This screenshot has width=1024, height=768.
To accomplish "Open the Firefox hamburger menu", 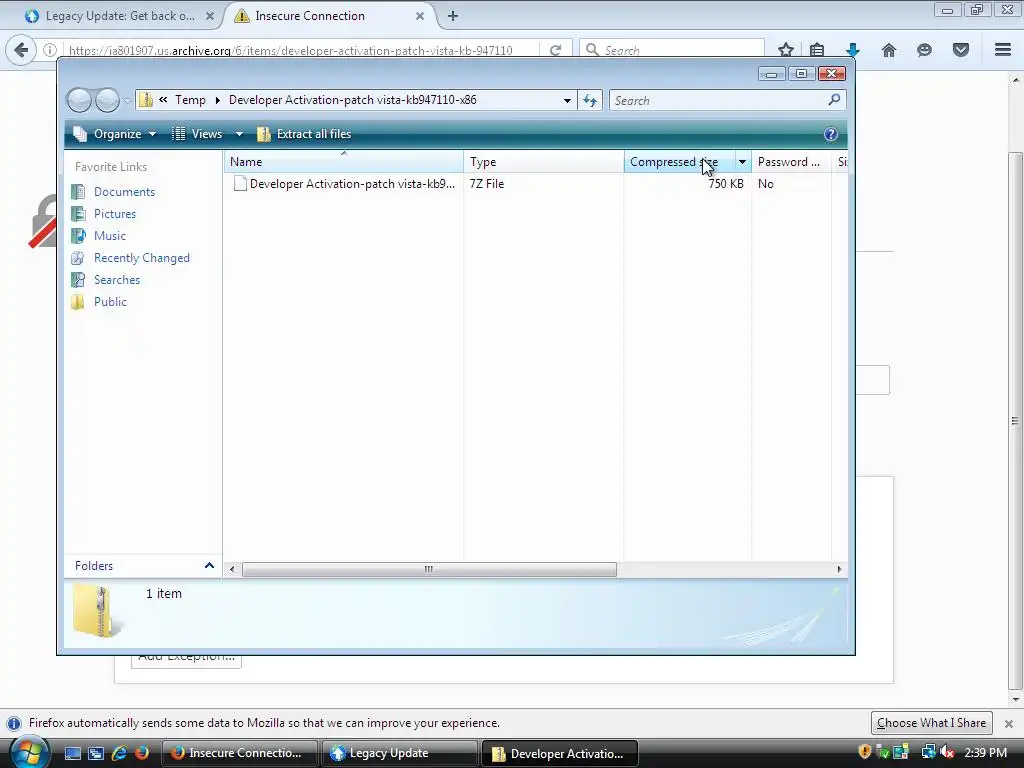I will point(1003,50).
